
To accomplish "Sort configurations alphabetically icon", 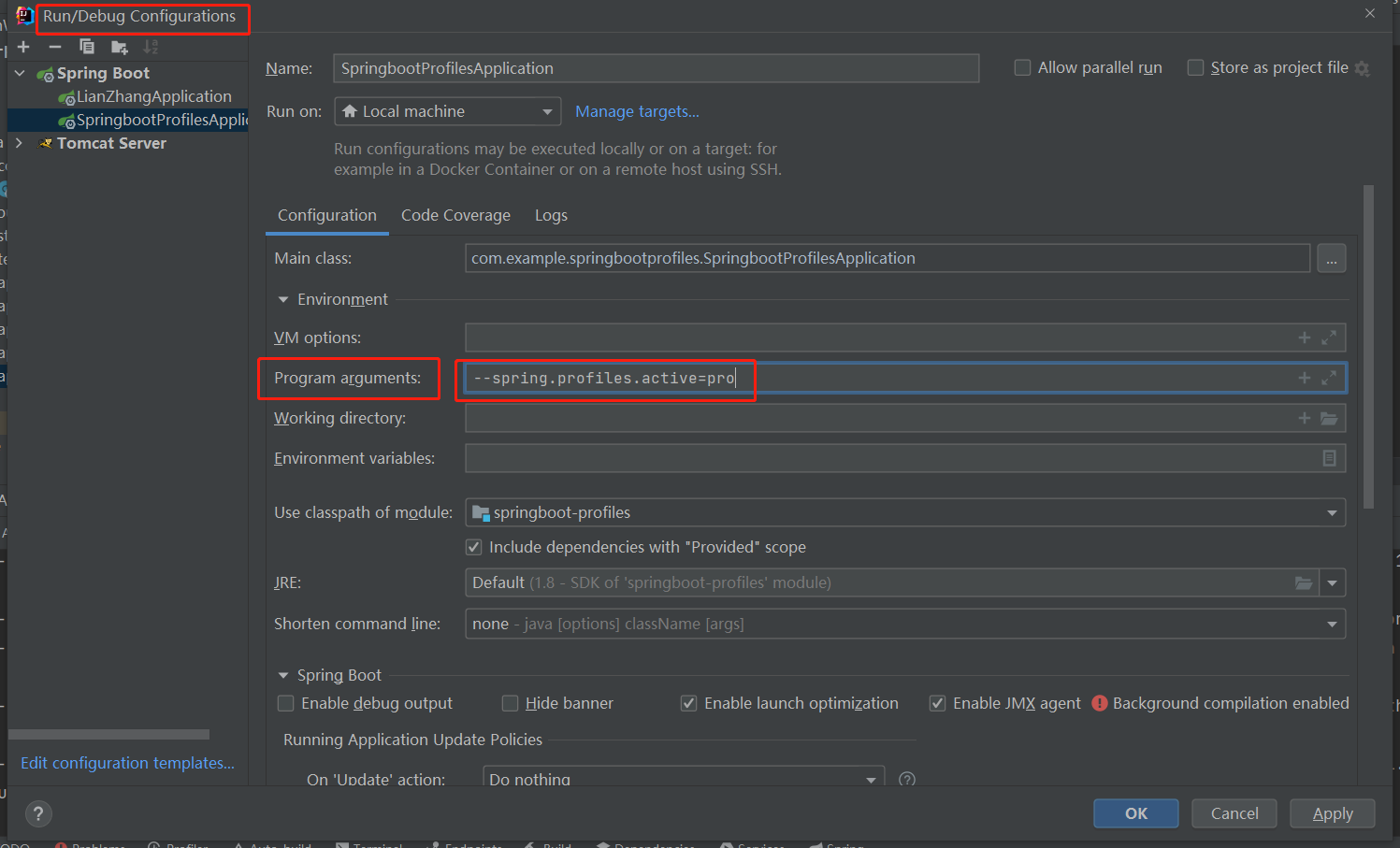I will [x=151, y=47].
